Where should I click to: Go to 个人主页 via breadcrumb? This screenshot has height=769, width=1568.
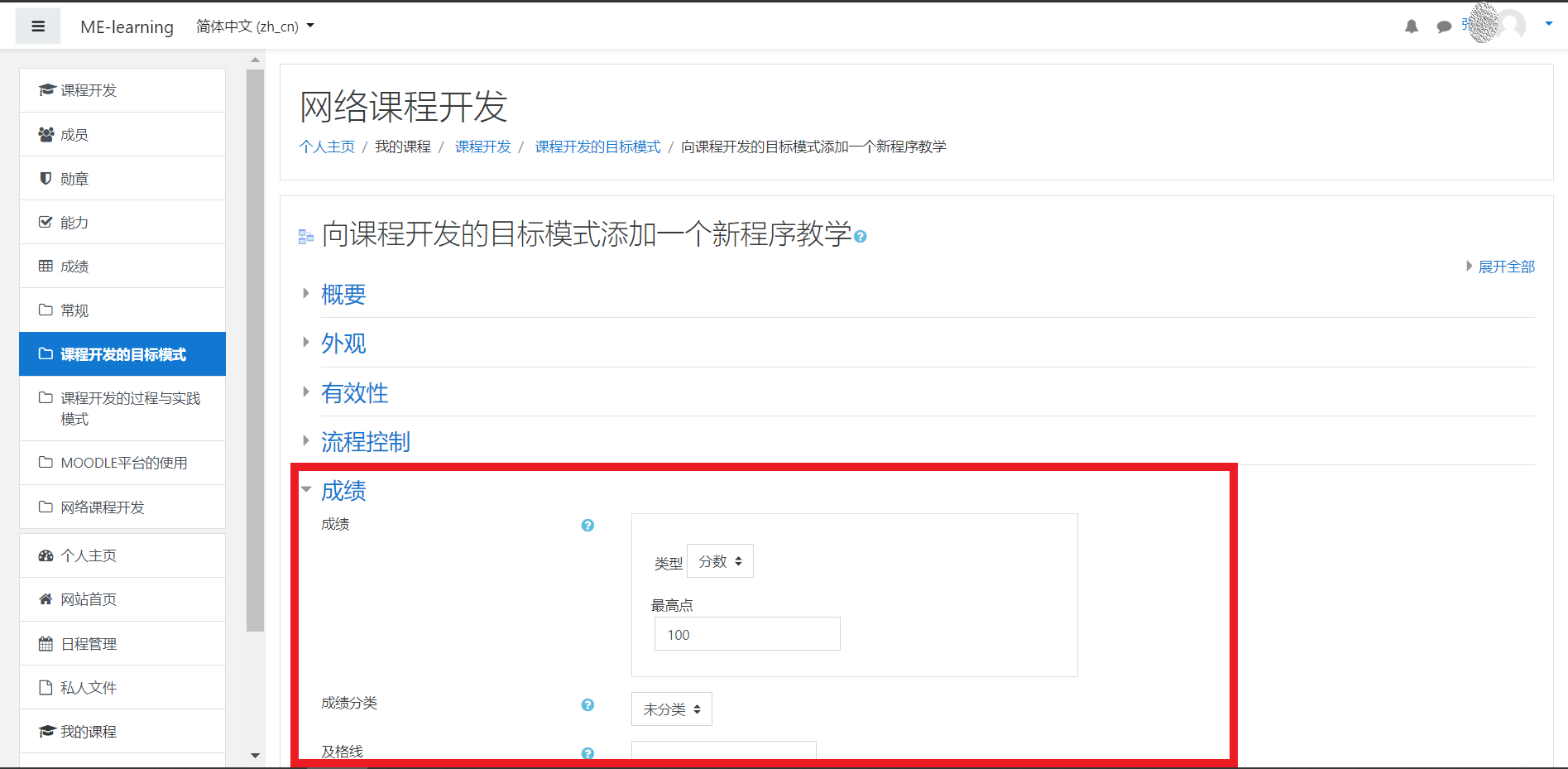tap(326, 147)
